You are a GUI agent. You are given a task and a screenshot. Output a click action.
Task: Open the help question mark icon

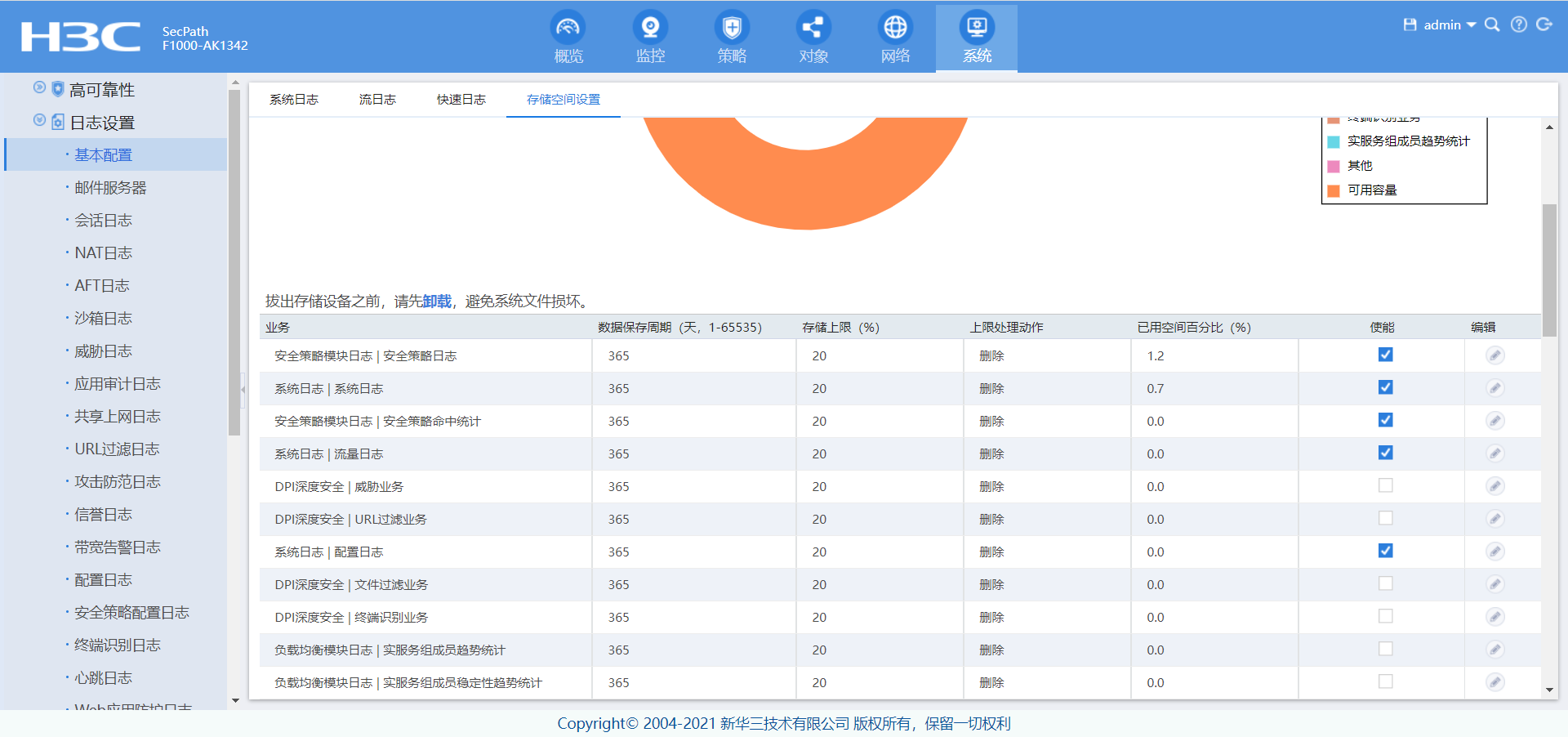coord(1519,25)
